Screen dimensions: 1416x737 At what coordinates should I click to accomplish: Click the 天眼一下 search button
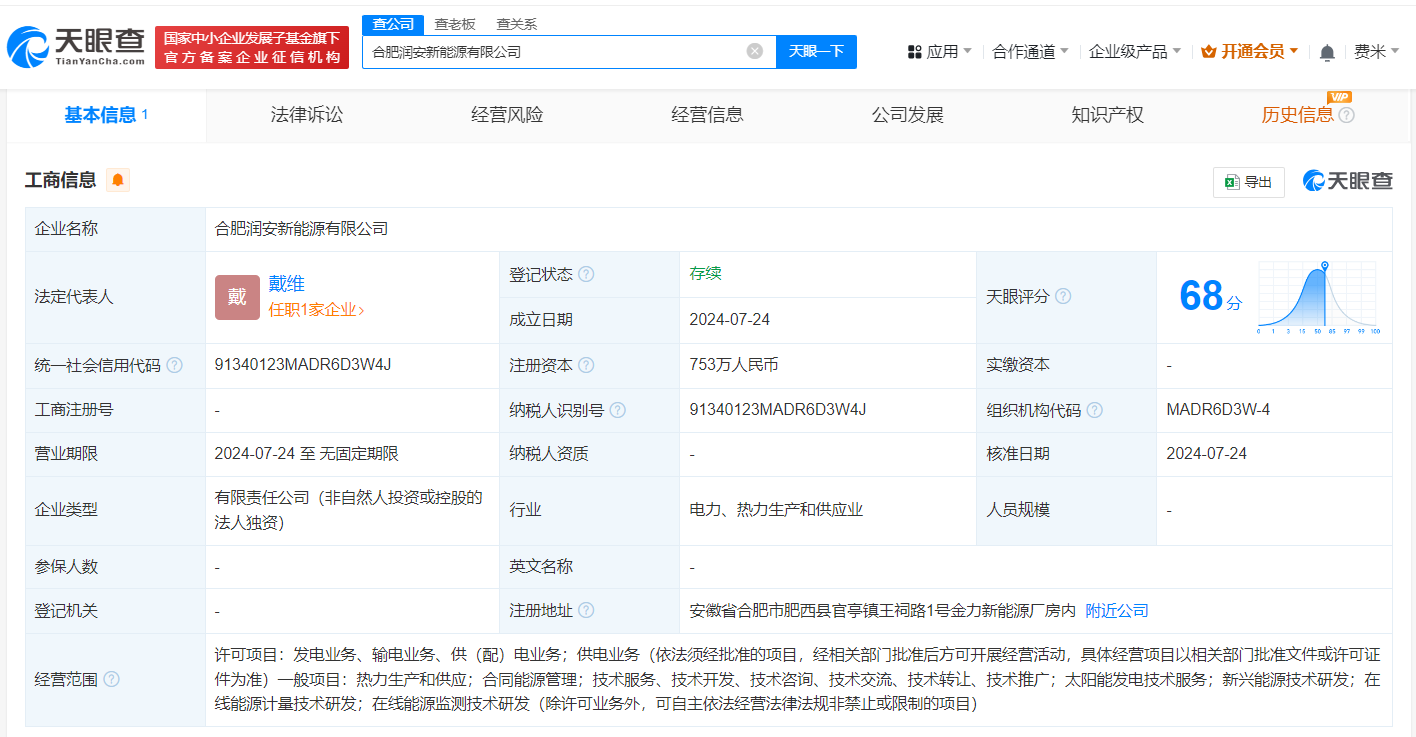point(816,50)
